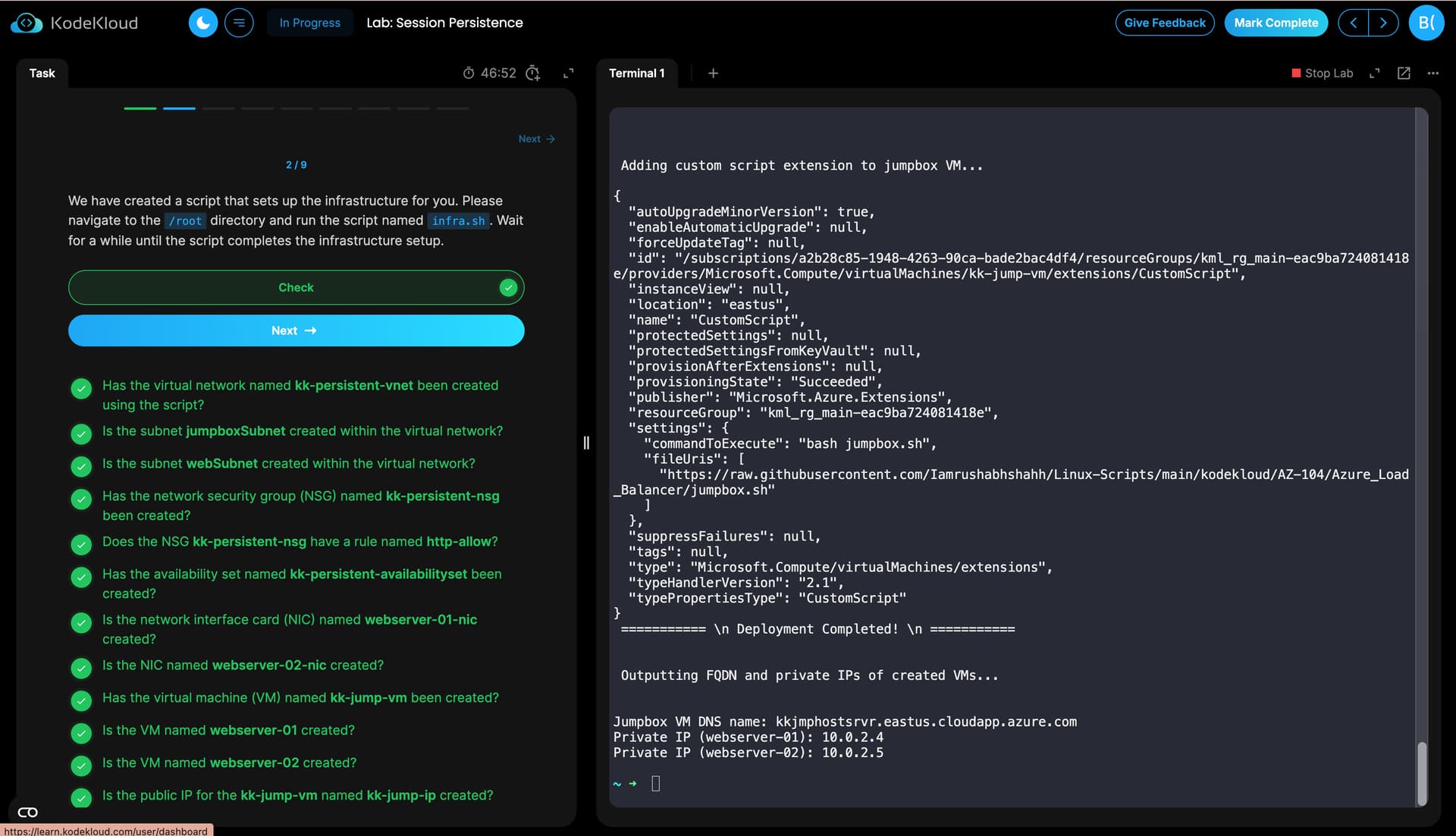The height and width of the screenshot is (836, 1456).
Task: Click the /root code snippet
Action: tap(185, 221)
